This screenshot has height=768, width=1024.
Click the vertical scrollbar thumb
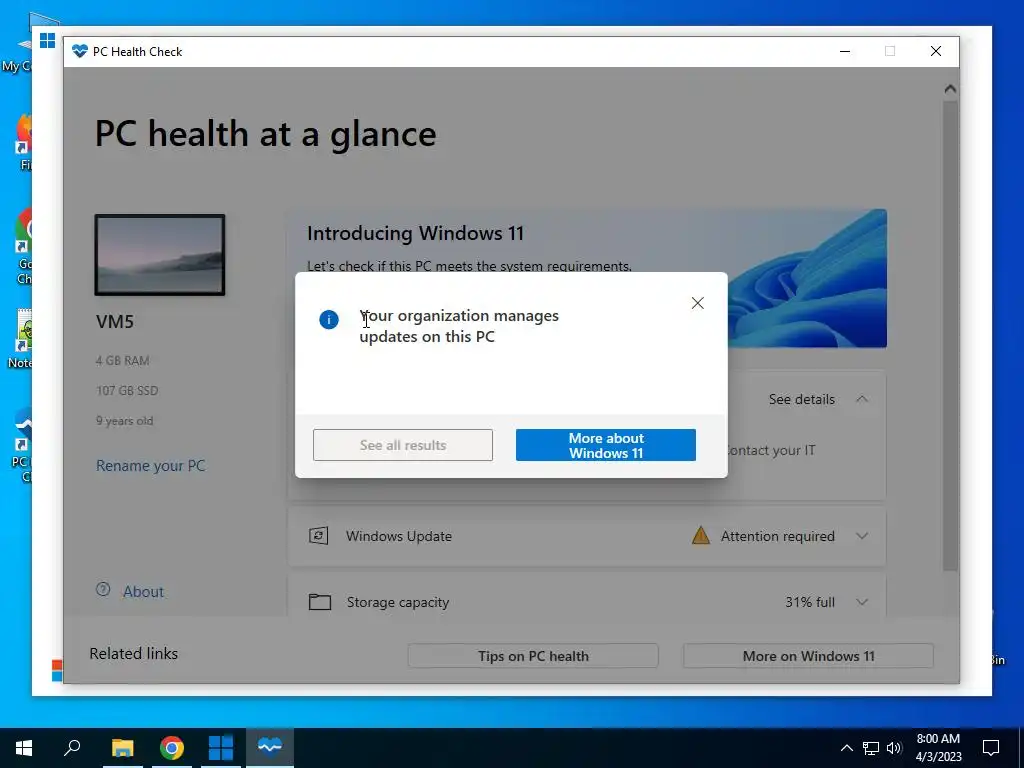pyautogui.click(x=950, y=336)
